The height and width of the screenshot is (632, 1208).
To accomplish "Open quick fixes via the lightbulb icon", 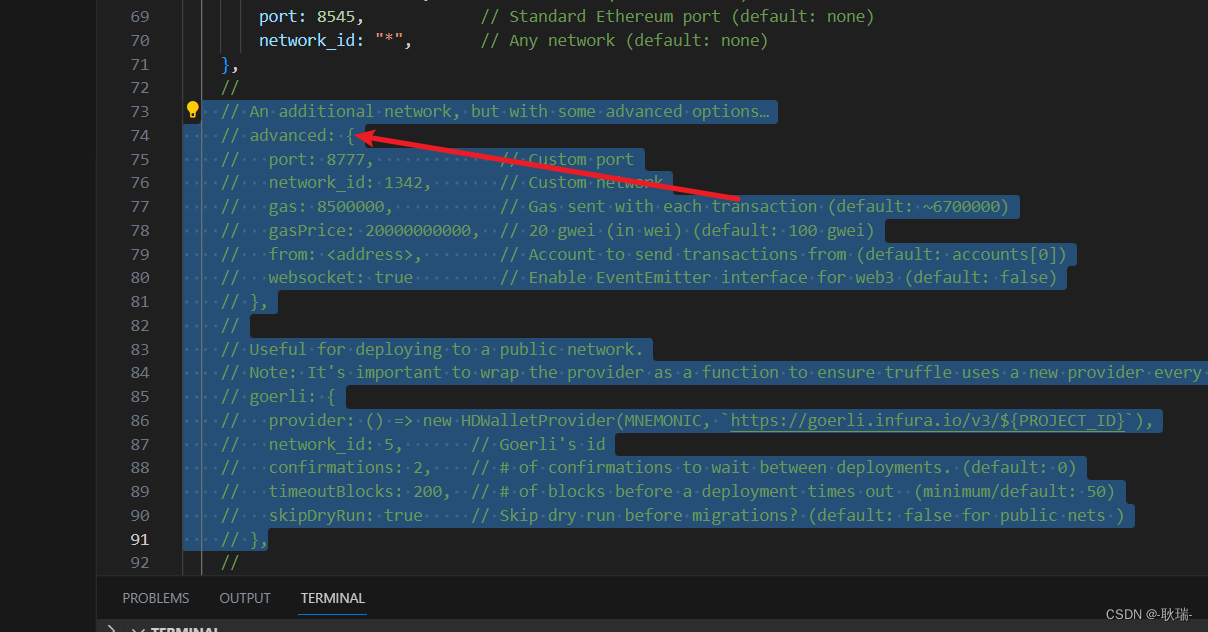I will pyautogui.click(x=191, y=111).
